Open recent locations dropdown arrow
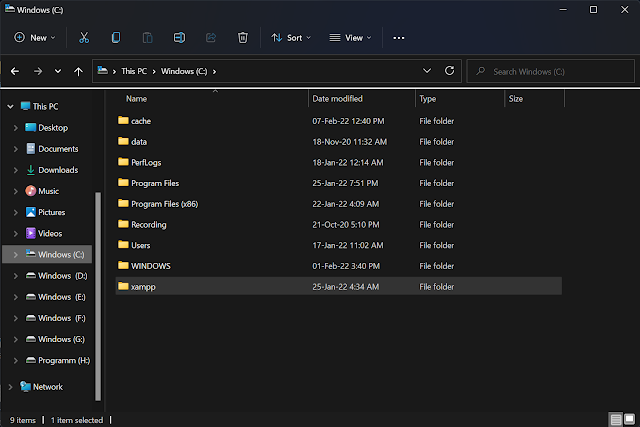Screen dimensions: 640x427 (58, 71)
